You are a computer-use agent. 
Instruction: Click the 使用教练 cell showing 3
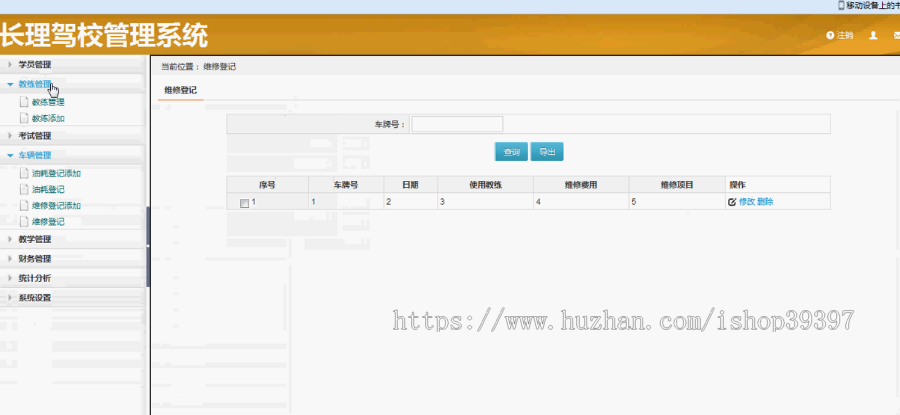point(486,201)
